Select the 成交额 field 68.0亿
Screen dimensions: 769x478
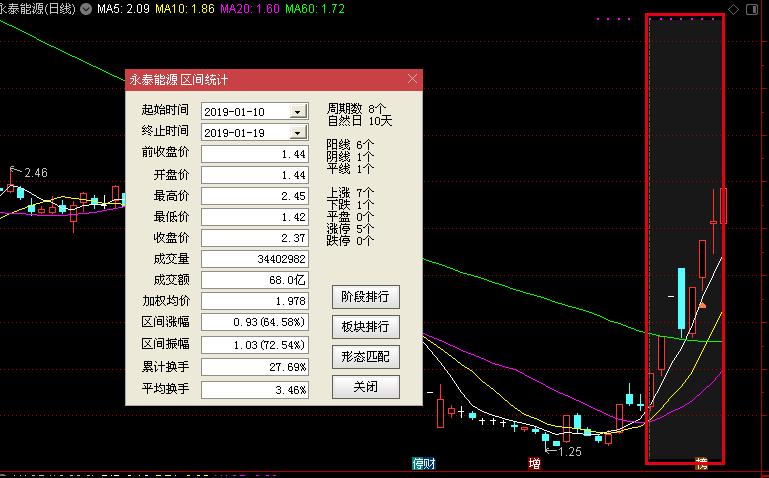click(x=255, y=280)
